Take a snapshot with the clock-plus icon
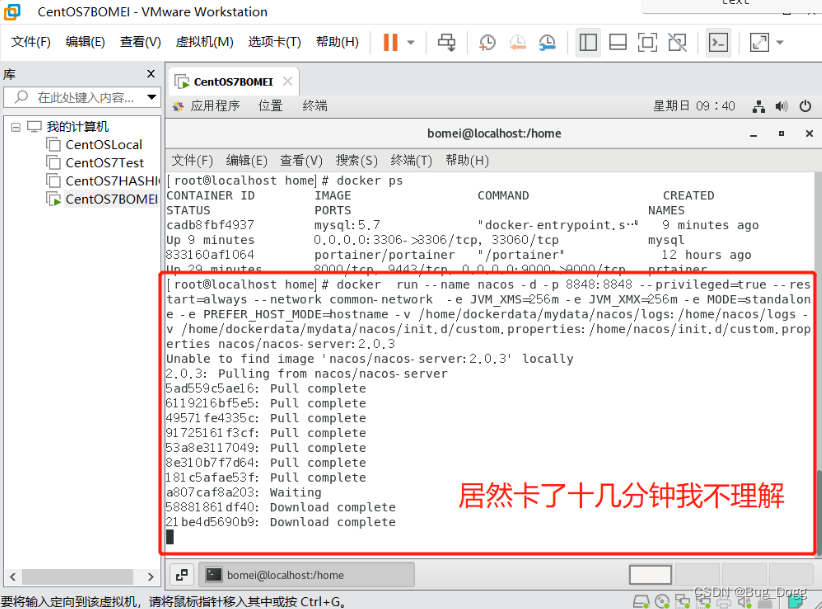 (x=487, y=42)
